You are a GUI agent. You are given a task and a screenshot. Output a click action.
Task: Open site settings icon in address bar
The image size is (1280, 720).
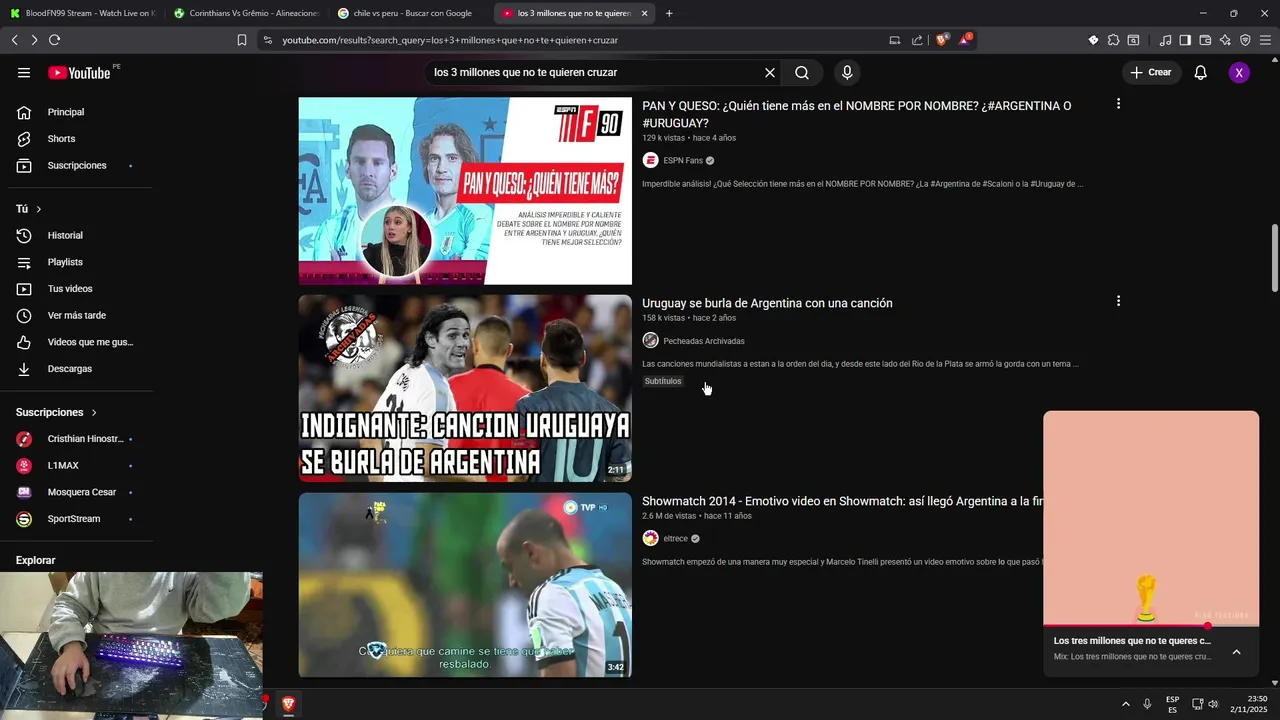coord(267,40)
